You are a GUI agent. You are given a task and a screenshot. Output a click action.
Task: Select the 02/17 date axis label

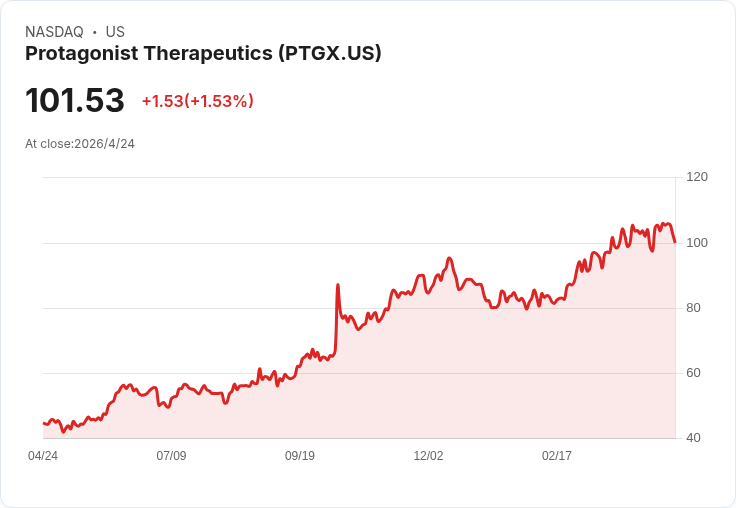click(557, 455)
